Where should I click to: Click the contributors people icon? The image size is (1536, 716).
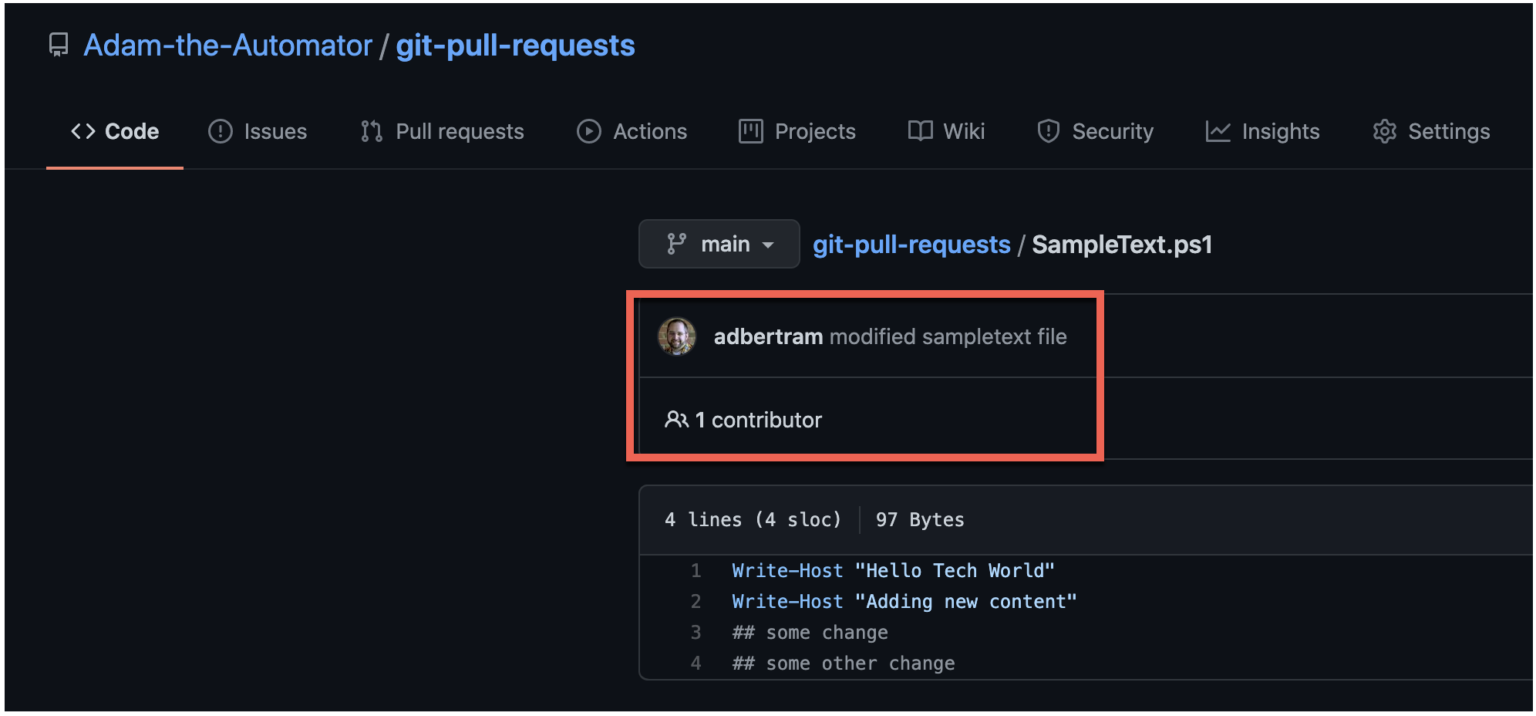tap(677, 419)
